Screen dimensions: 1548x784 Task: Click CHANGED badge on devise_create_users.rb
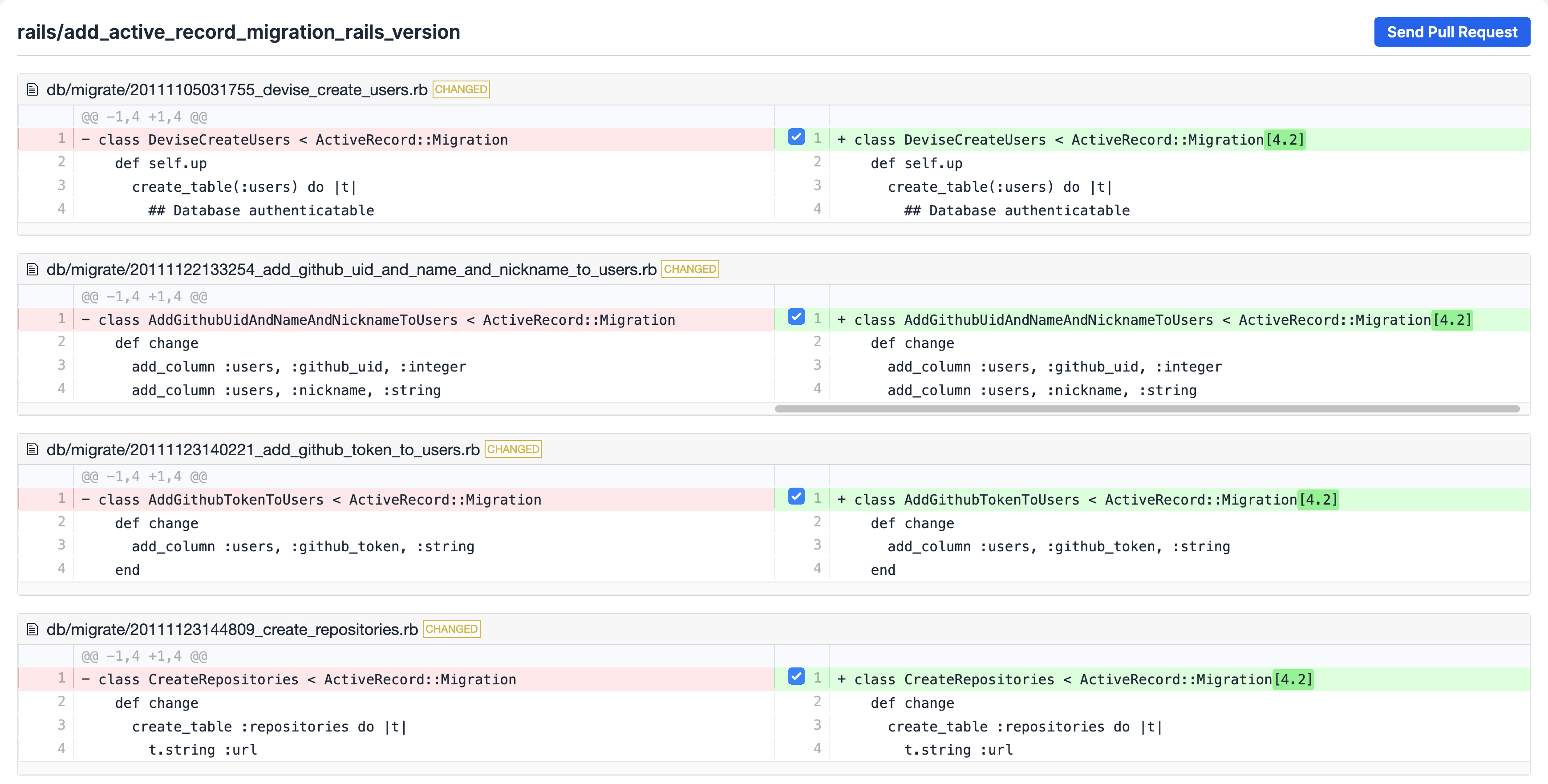click(461, 89)
